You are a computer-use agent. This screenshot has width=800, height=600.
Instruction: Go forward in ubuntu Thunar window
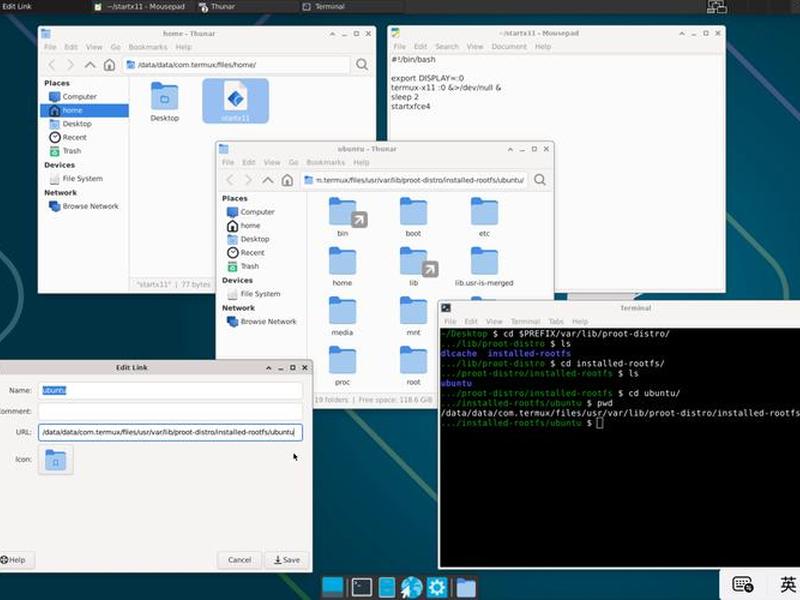248,180
